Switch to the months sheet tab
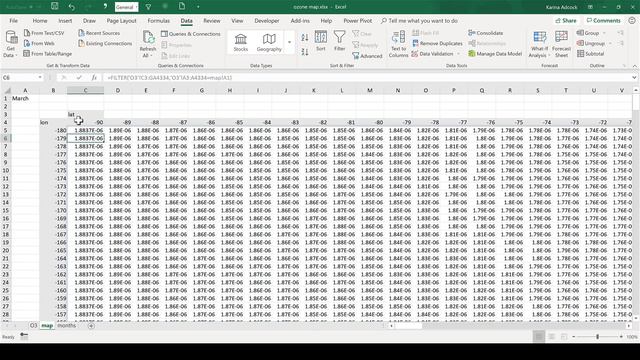The height and width of the screenshot is (360, 640). point(67,326)
